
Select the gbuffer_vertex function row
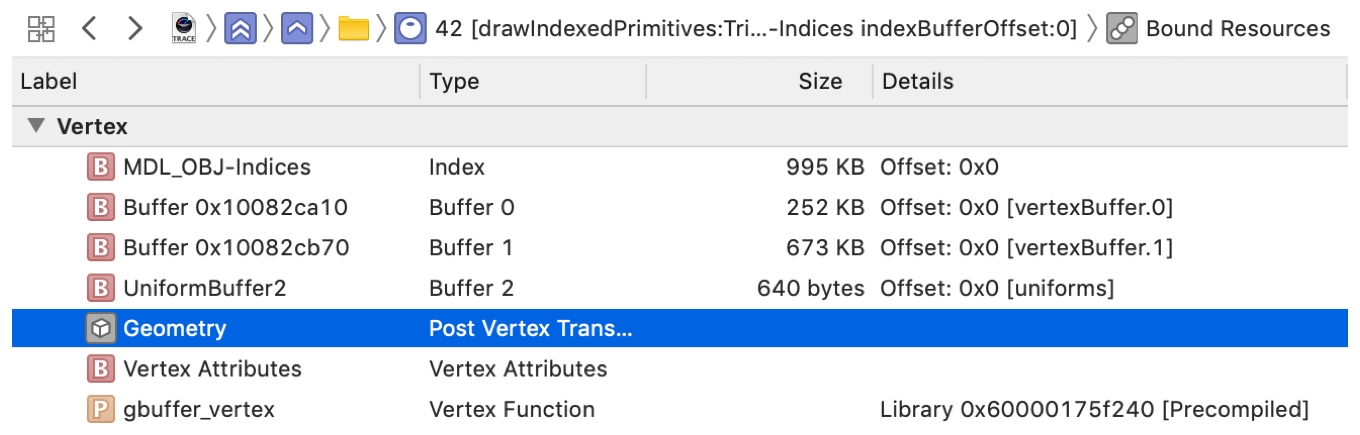(x=680, y=409)
